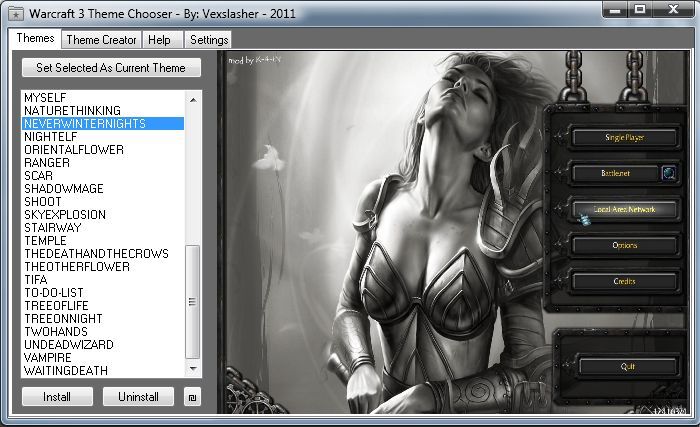Click the theme list scrollbar thumb
Image resolution: width=700 pixels, height=427 pixels.
pyautogui.click(x=192, y=302)
